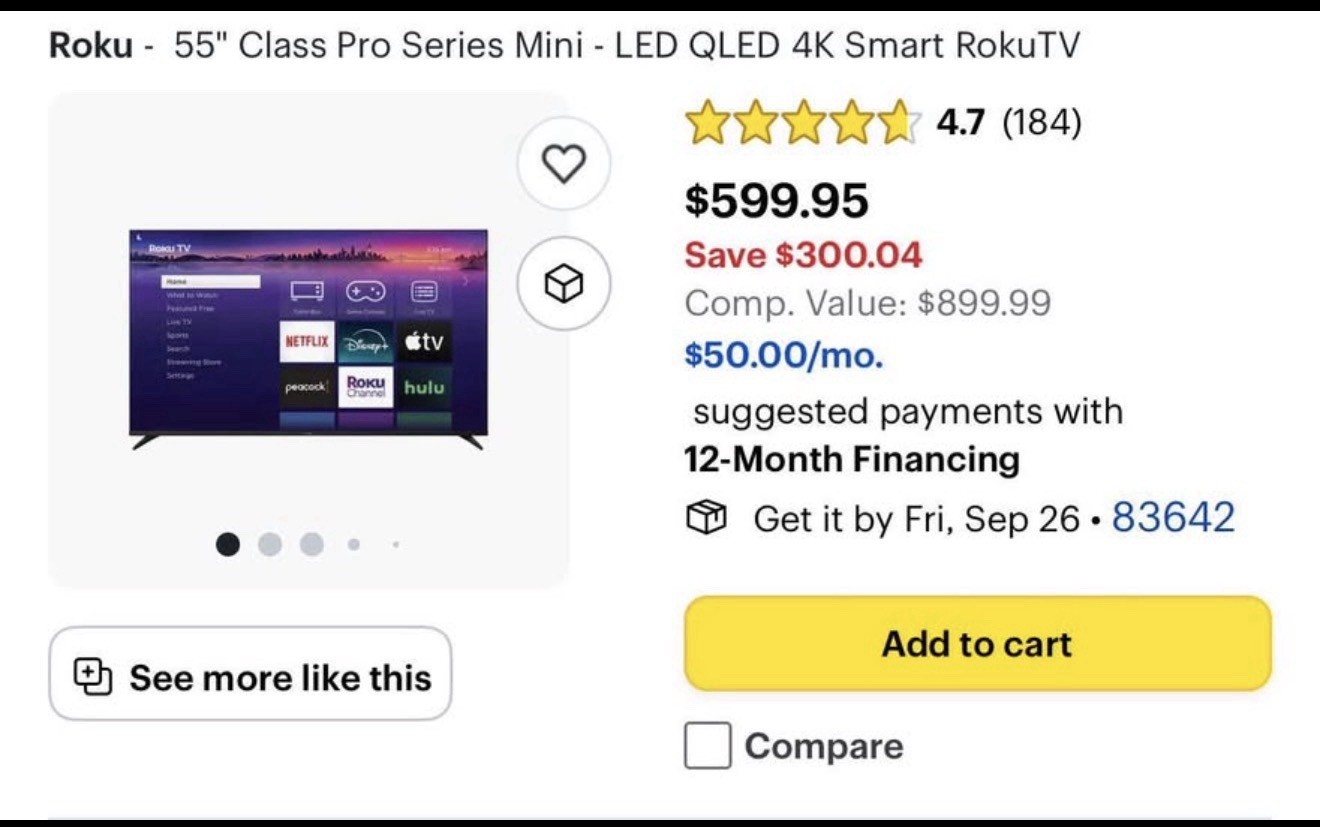Screen dimensions: 1320x827
Task: Tick the Compare checkbox
Action: tap(707, 747)
